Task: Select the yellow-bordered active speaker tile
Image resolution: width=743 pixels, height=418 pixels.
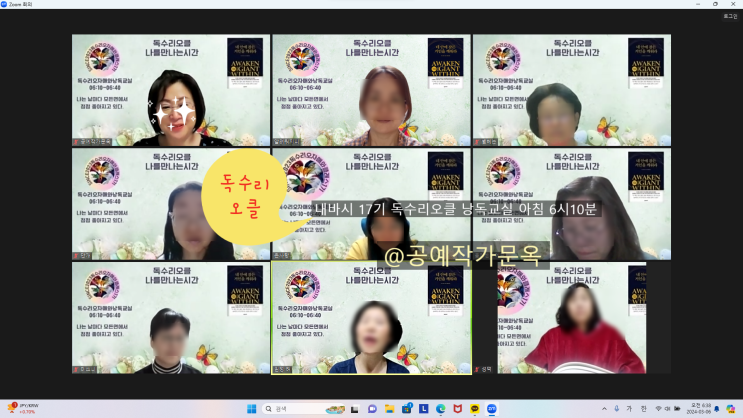Action: pyautogui.click(x=372, y=318)
